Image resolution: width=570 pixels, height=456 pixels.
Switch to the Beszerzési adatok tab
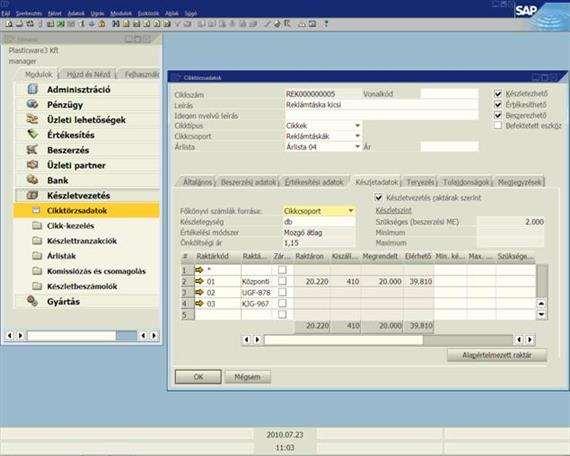(248, 182)
